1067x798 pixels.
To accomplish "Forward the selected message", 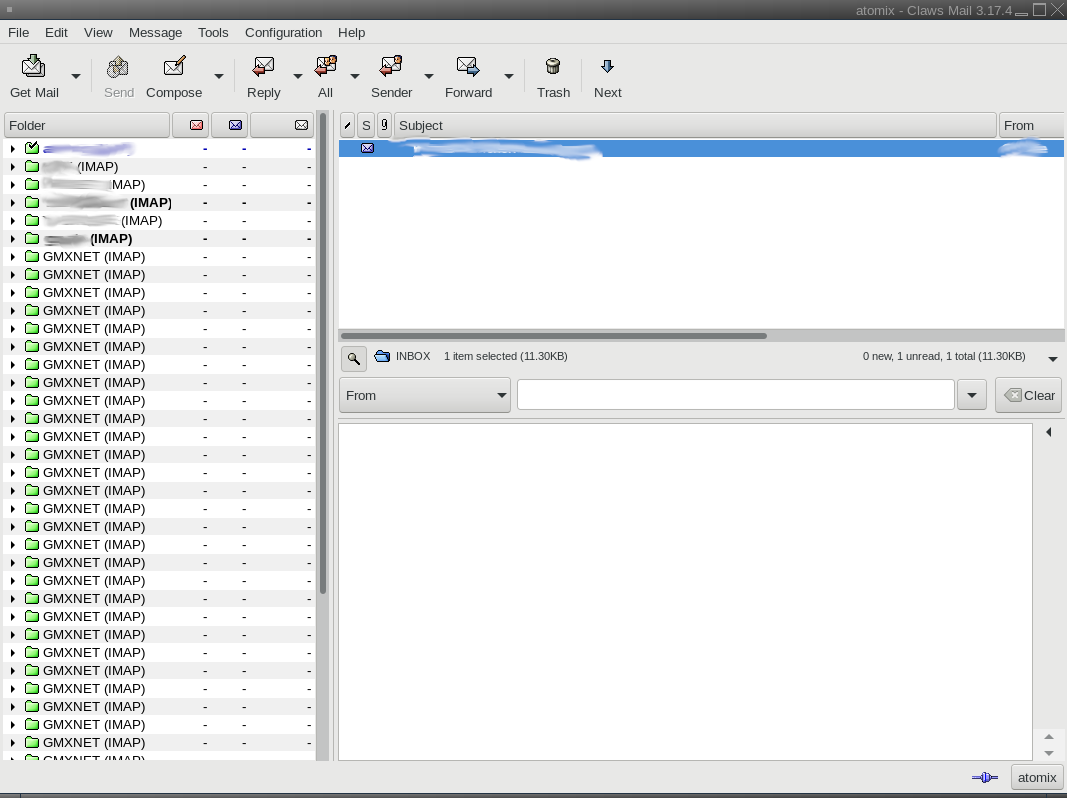I will [x=468, y=77].
